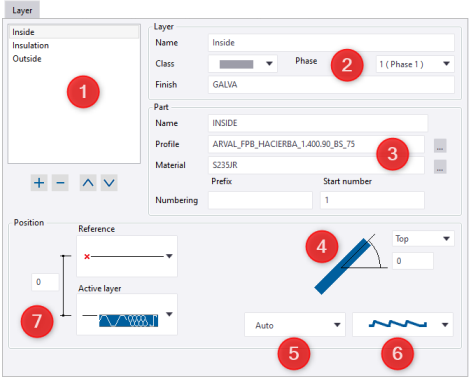Open the profile shape orientation dropdown
The height and width of the screenshot is (378, 470).
(x=403, y=325)
